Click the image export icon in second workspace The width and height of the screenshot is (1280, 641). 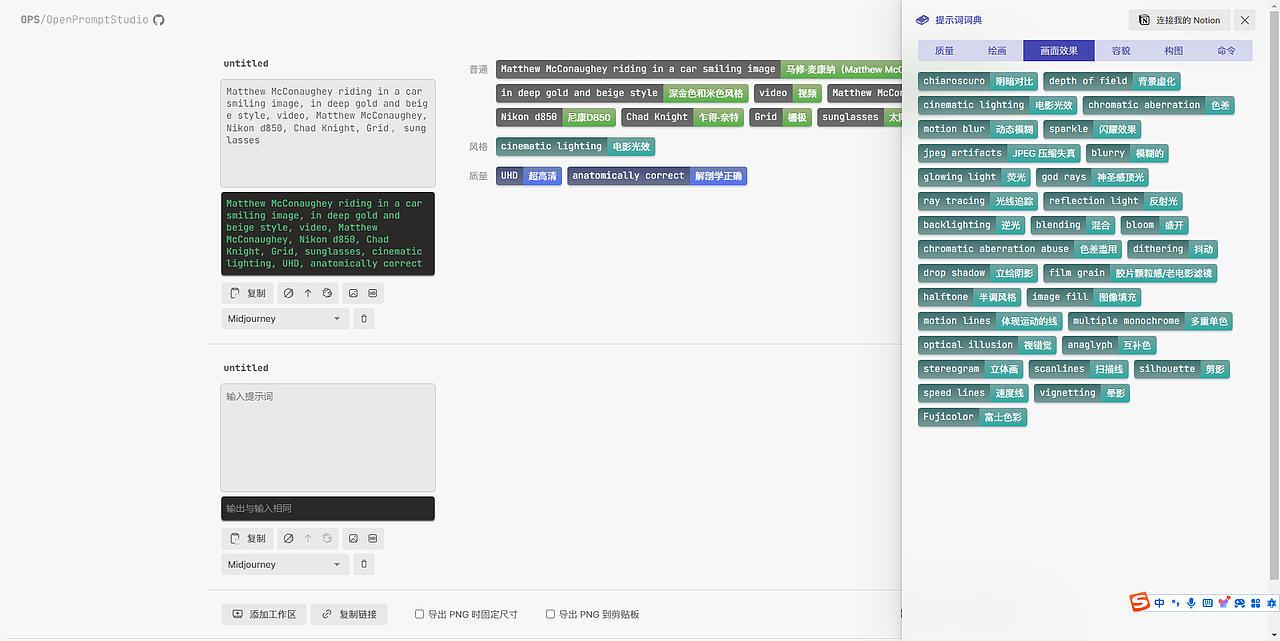pyautogui.click(x=353, y=538)
